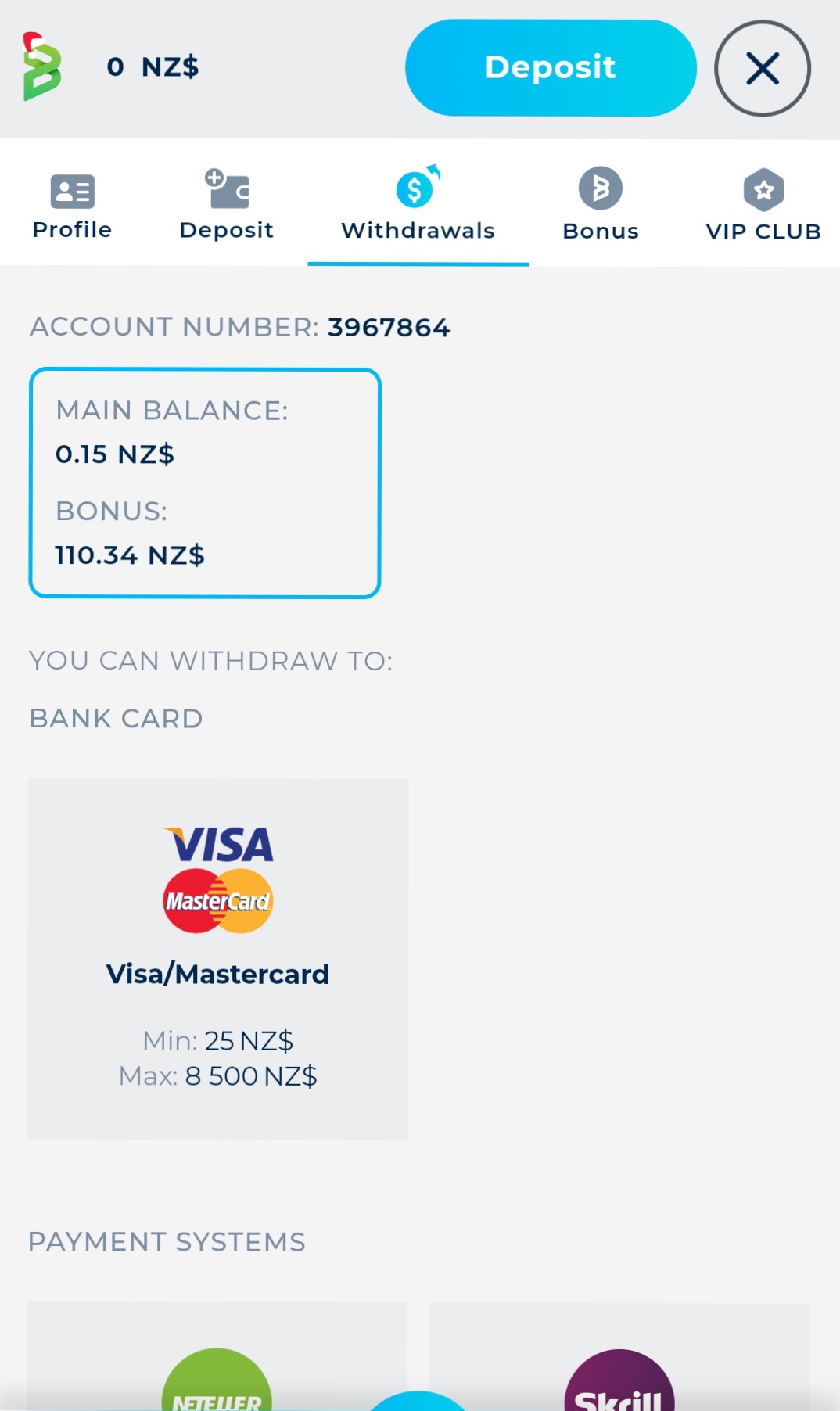Click the Visa logo image
The height and width of the screenshot is (1411, 840).
coord(219,845)
